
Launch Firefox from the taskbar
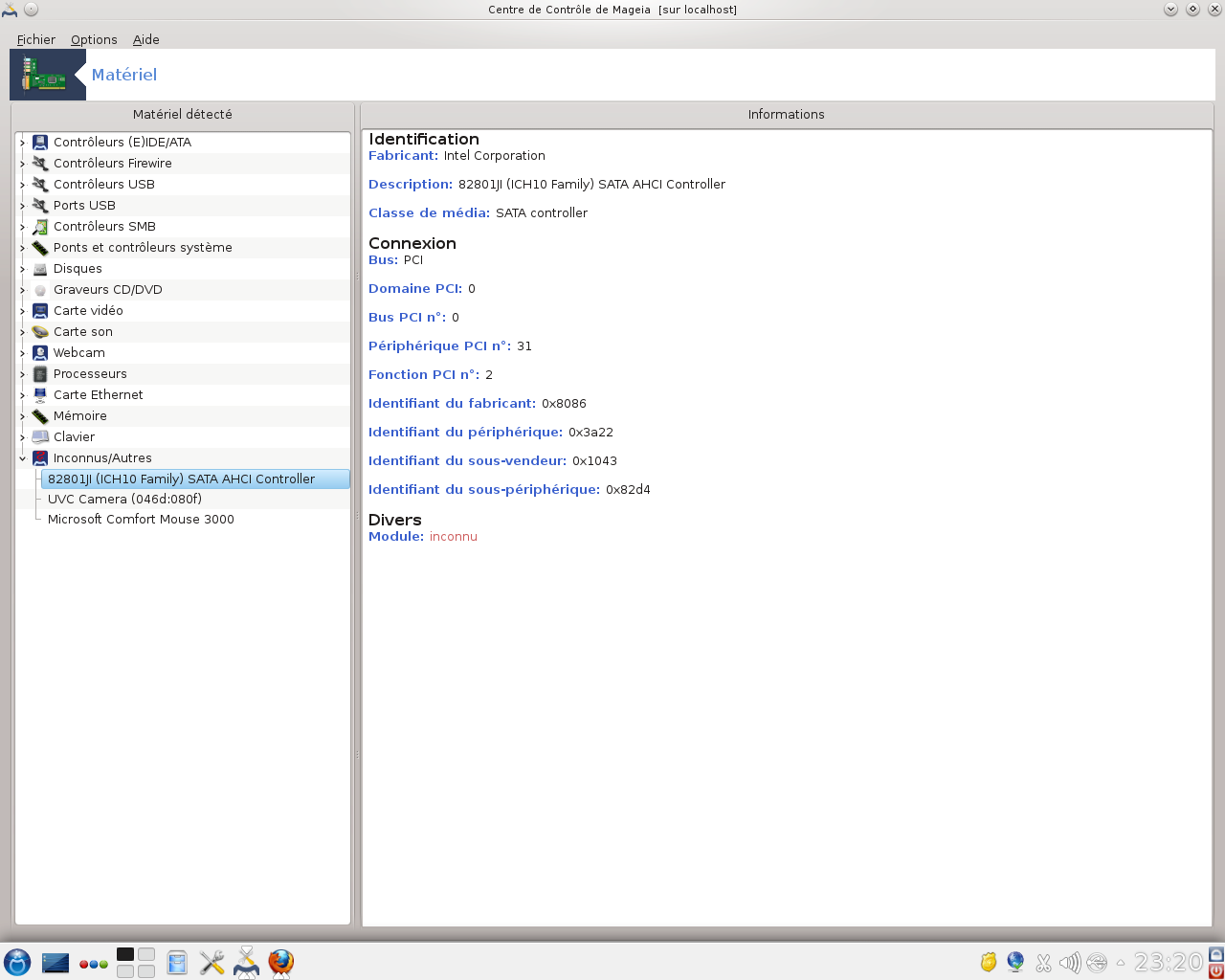tap(280, 962)
